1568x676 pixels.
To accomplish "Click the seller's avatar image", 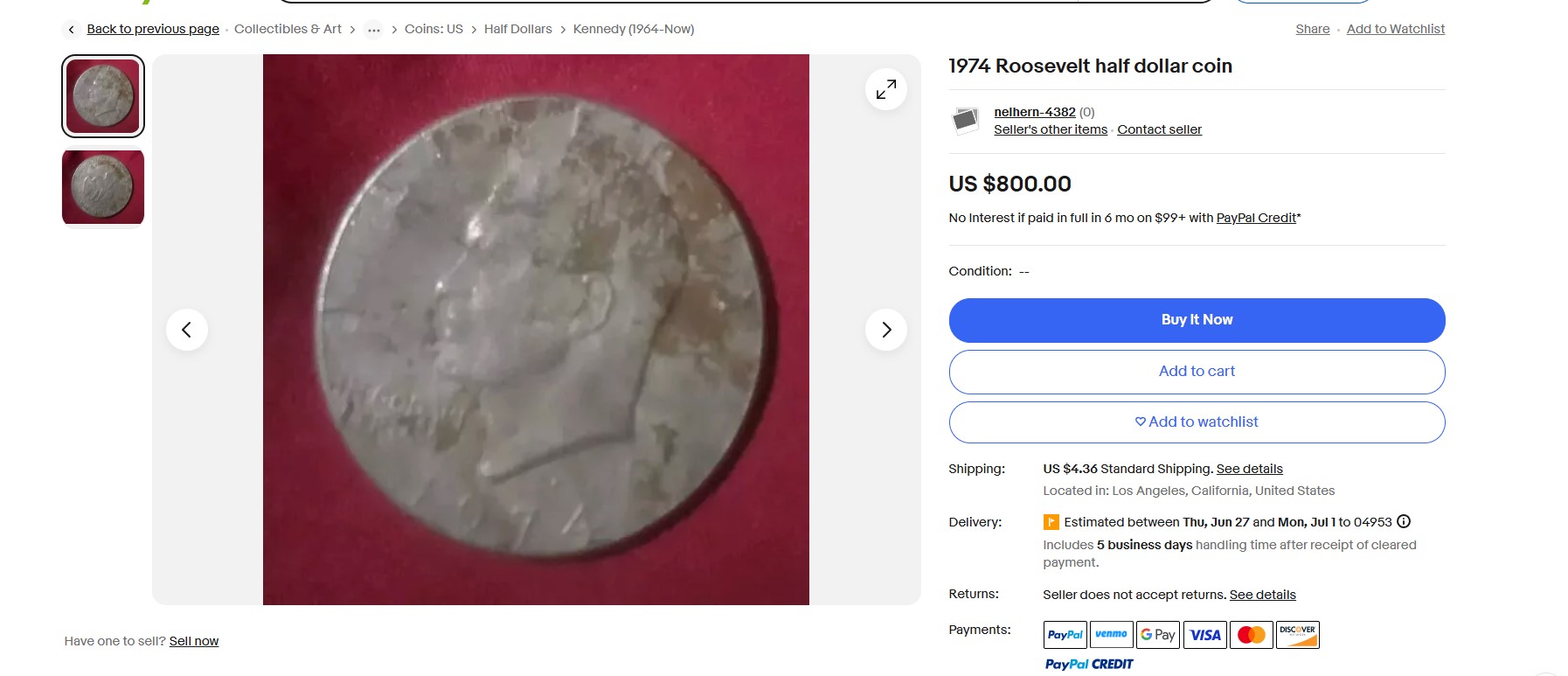I will [x=965, y=120].
